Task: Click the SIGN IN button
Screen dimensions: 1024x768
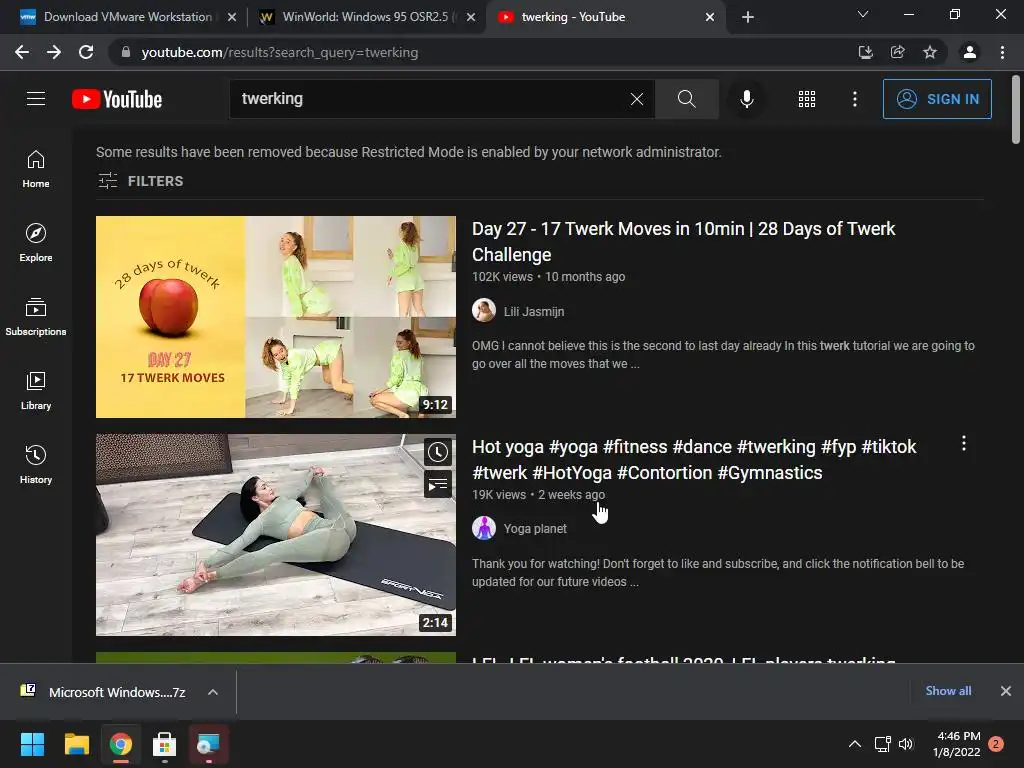Action: tap(936, 99)
